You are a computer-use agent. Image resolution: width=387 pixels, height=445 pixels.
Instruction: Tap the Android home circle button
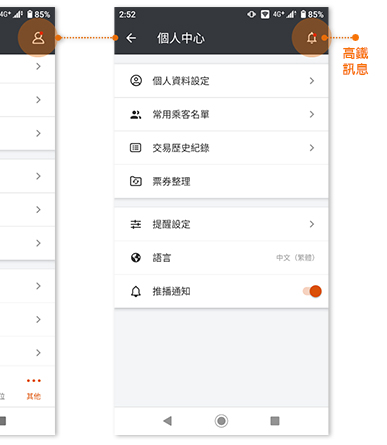coord(221,421)
